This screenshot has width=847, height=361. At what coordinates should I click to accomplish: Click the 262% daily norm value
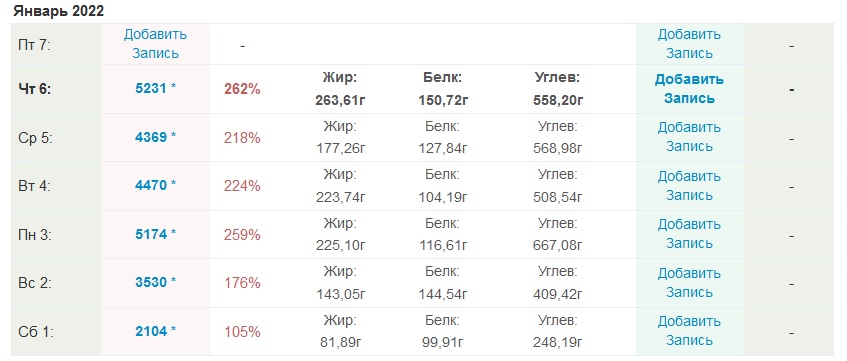pos(242,89)
